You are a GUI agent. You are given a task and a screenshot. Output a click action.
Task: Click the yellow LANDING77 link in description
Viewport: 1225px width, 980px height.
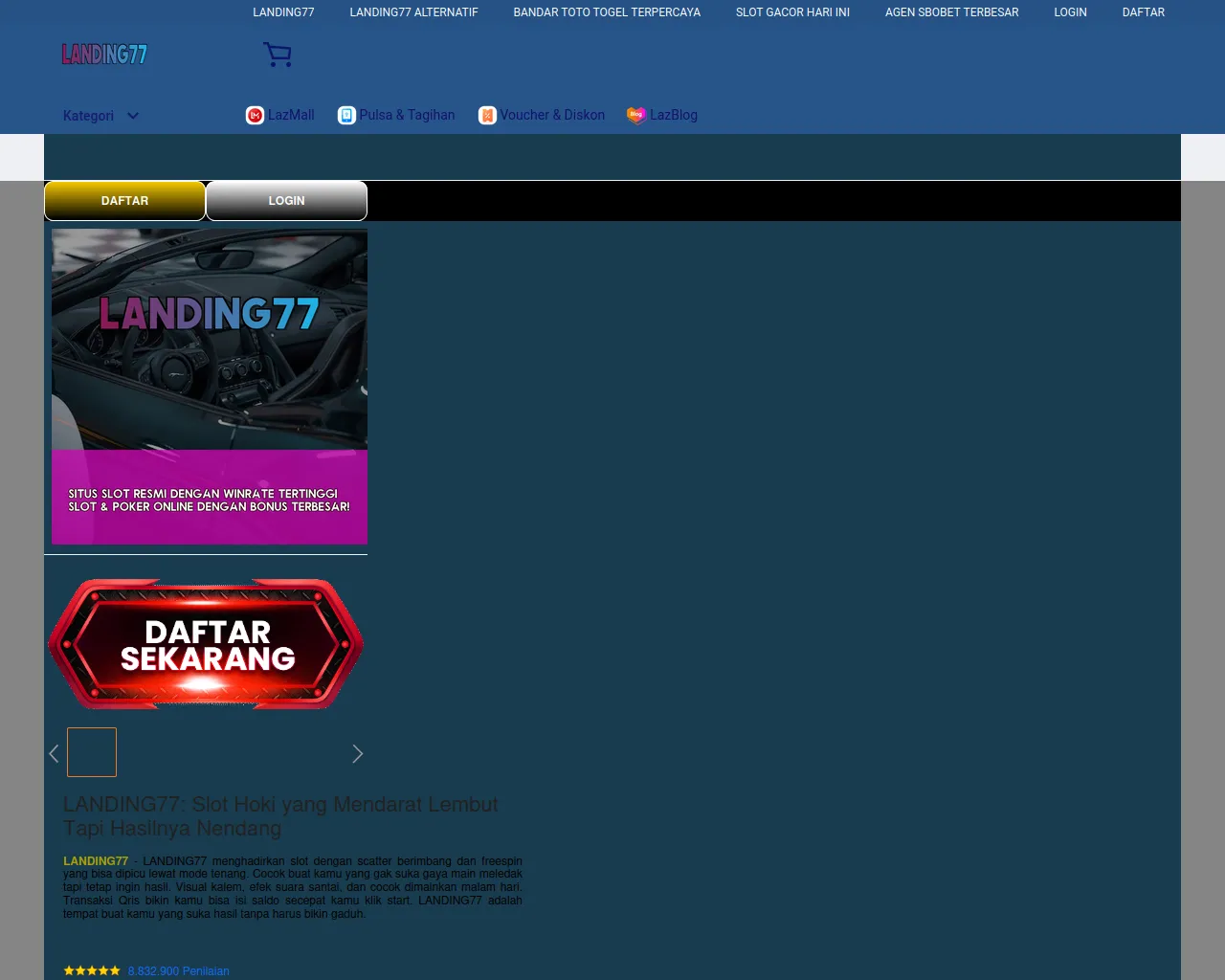(96, 861)
